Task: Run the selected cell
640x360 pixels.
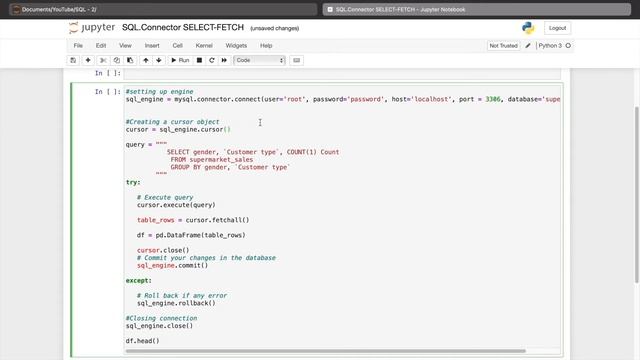Action: pos(180,60)
